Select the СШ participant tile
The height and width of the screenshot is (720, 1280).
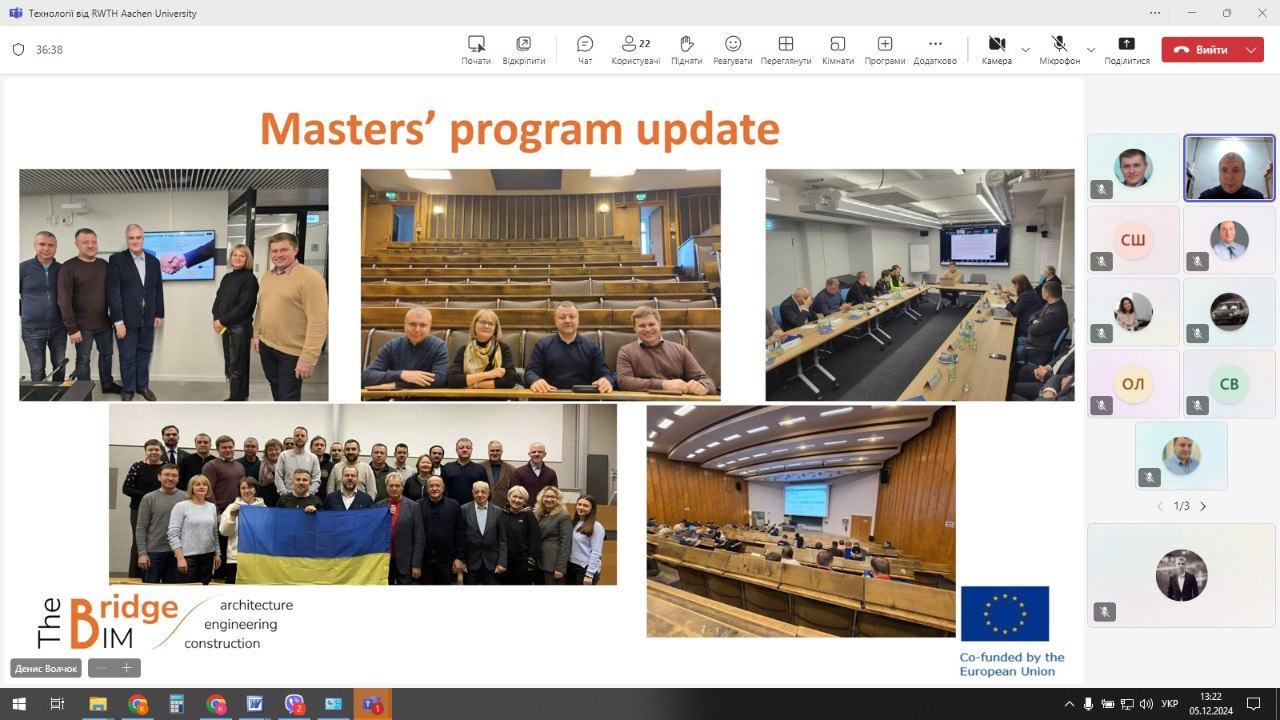[x=1133, y=240]
